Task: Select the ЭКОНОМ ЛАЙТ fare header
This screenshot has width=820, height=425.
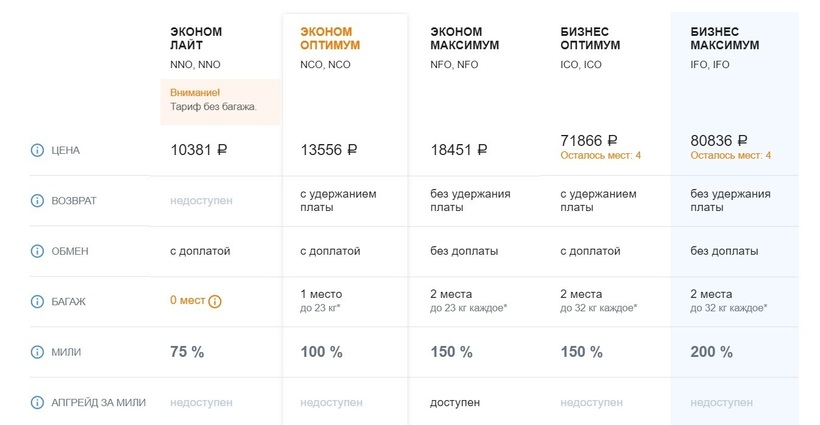Action: click(x=196, y=39)
